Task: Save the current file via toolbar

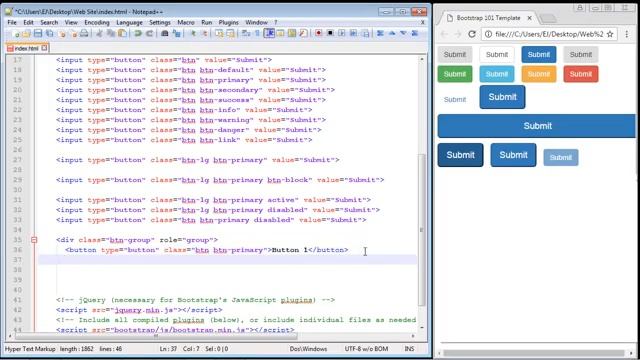Action: point(38,33)
